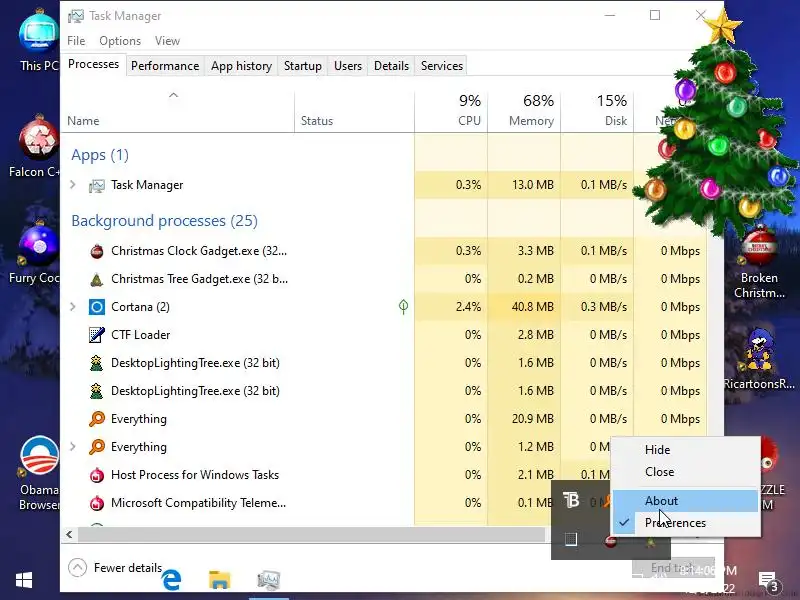Collapse view with Fewer details chevron
Screen dimensions: 800x600
click(77, 567)
